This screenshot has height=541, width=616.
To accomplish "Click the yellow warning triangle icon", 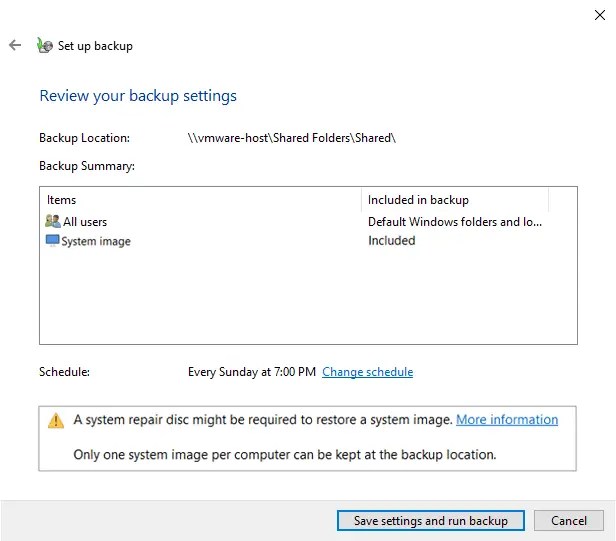I will (x=56, y=420).
